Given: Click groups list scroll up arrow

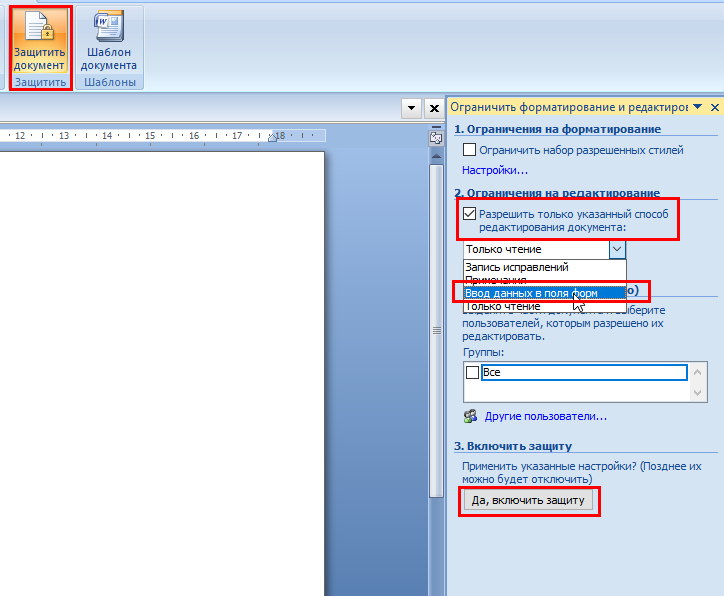Looking at the screenshot, I should click(x=698, y=372).
